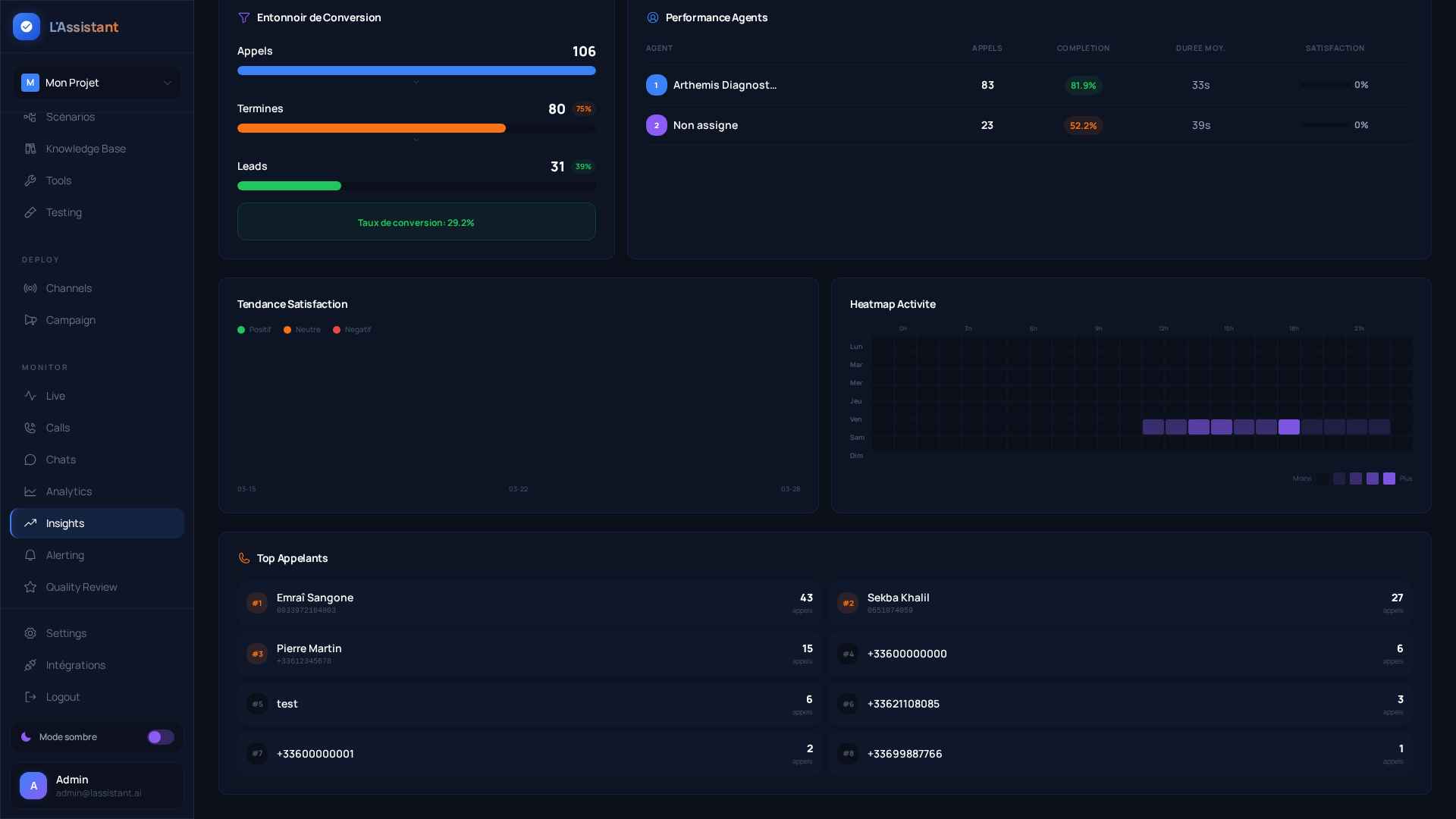Select the Live monitoring icon
Screen dimensions: 1456x819
pos(30,396)
